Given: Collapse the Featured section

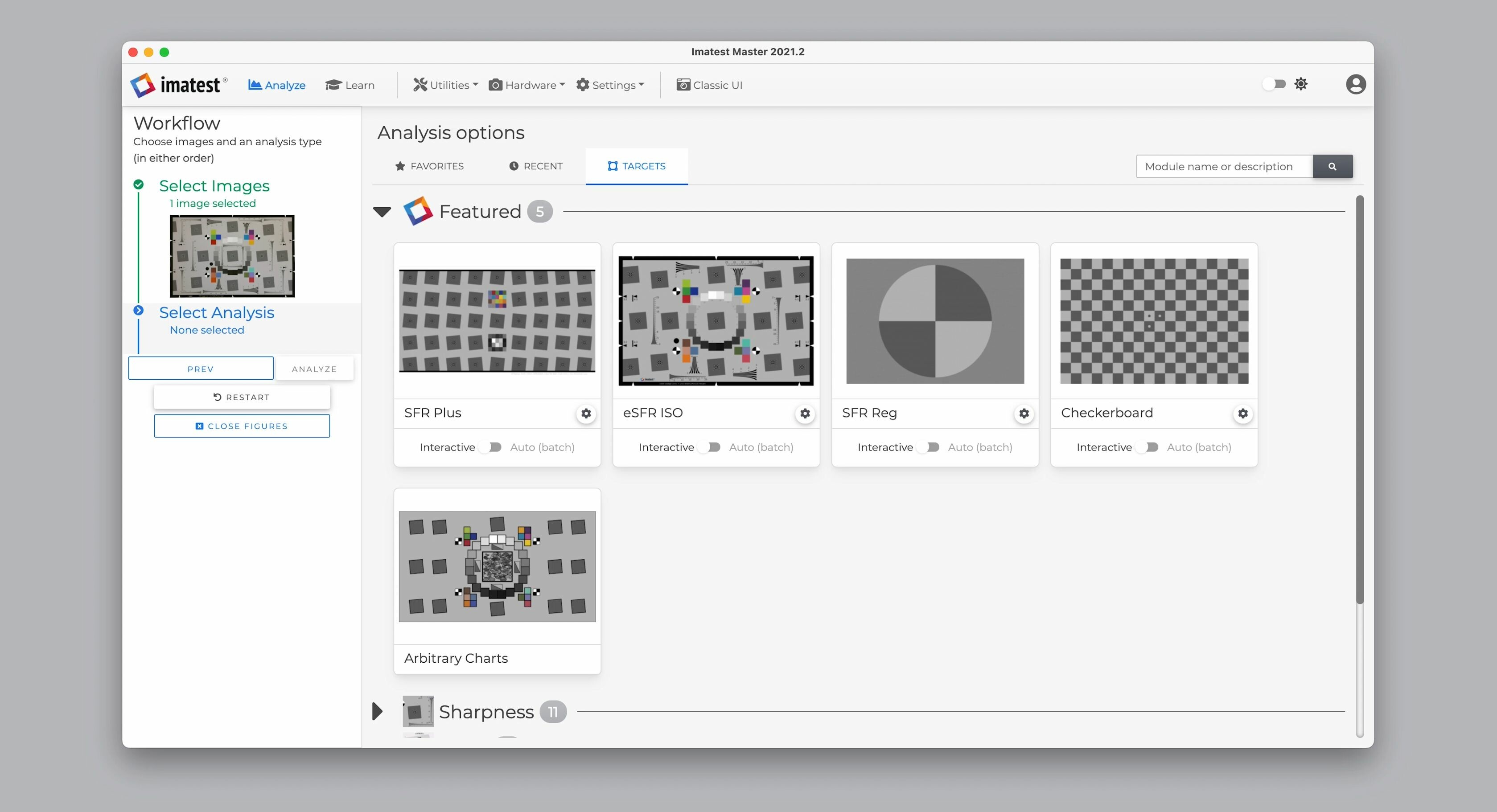Looking at the screenshot, I should tap(381, 211).
